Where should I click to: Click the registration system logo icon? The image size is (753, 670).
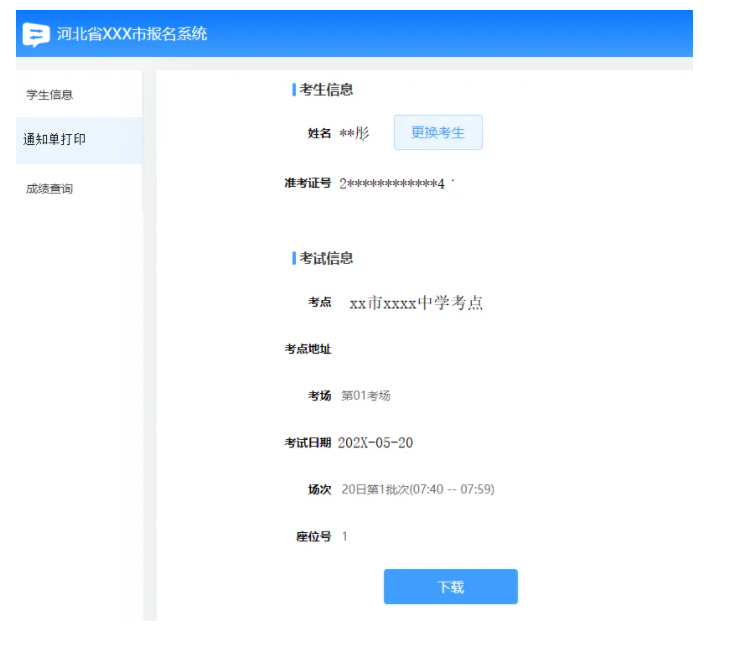[36, 34]
